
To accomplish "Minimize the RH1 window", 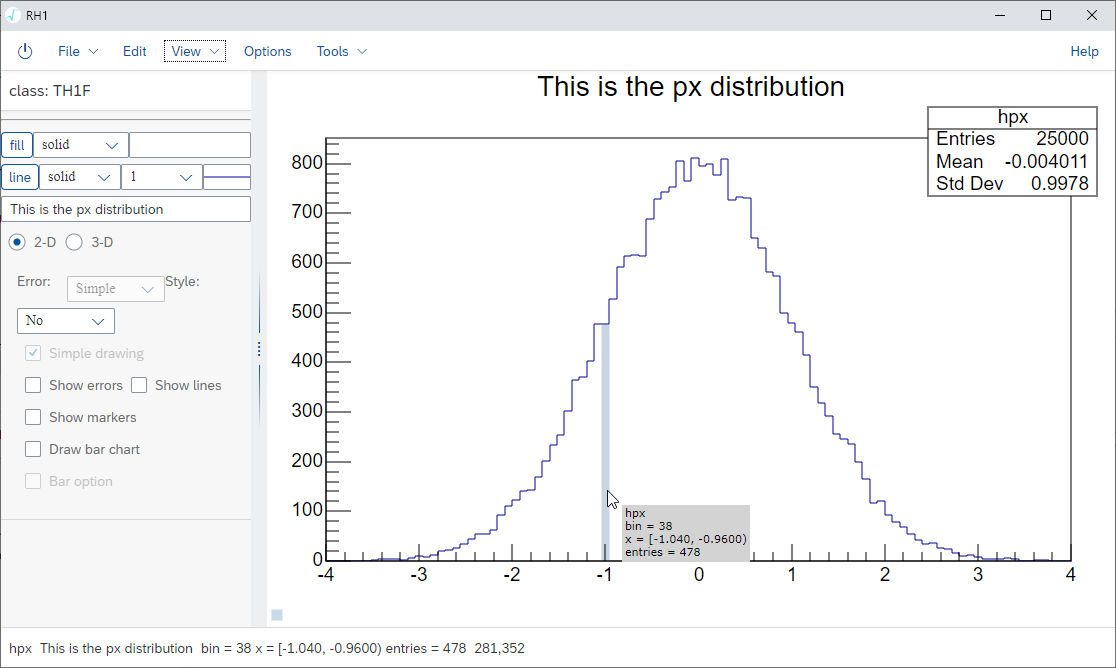I will 1000,15.
